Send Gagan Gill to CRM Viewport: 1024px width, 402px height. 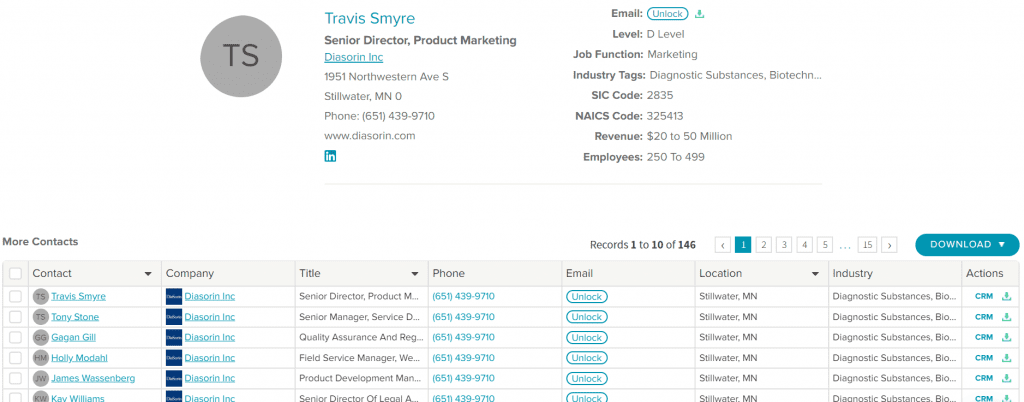[x=984, y=337]
